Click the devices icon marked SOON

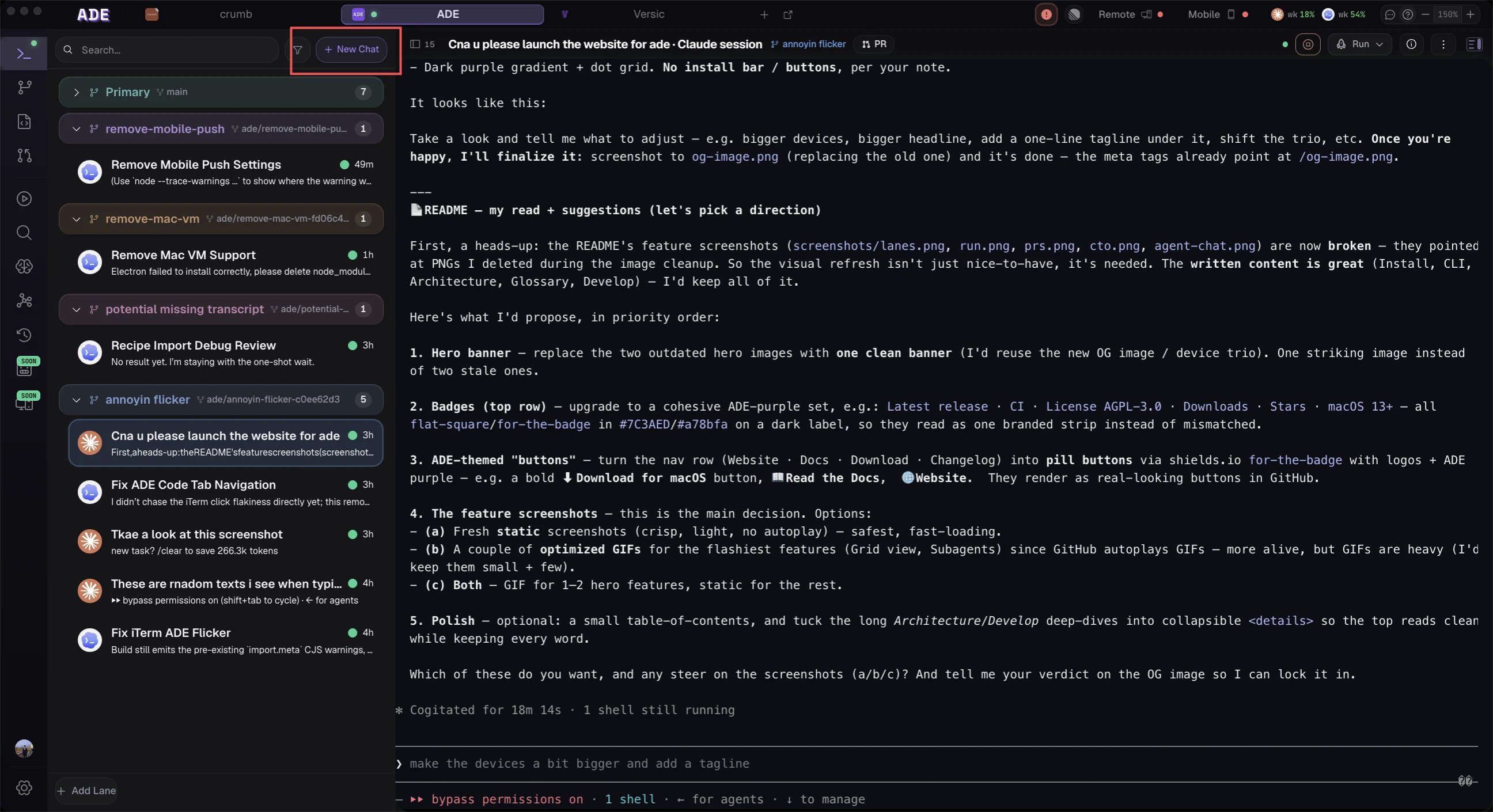click(25, 401)
